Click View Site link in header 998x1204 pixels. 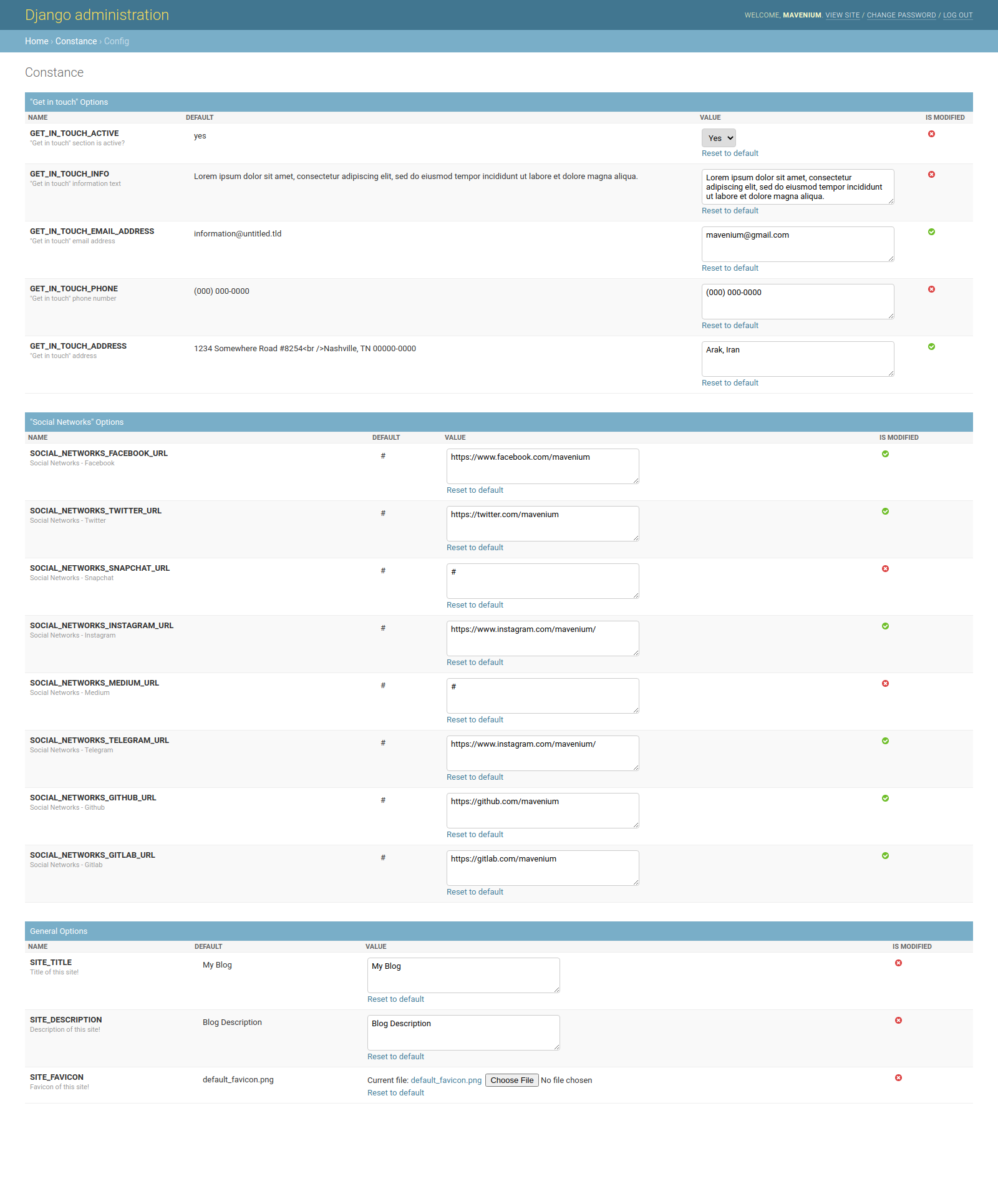842,15
